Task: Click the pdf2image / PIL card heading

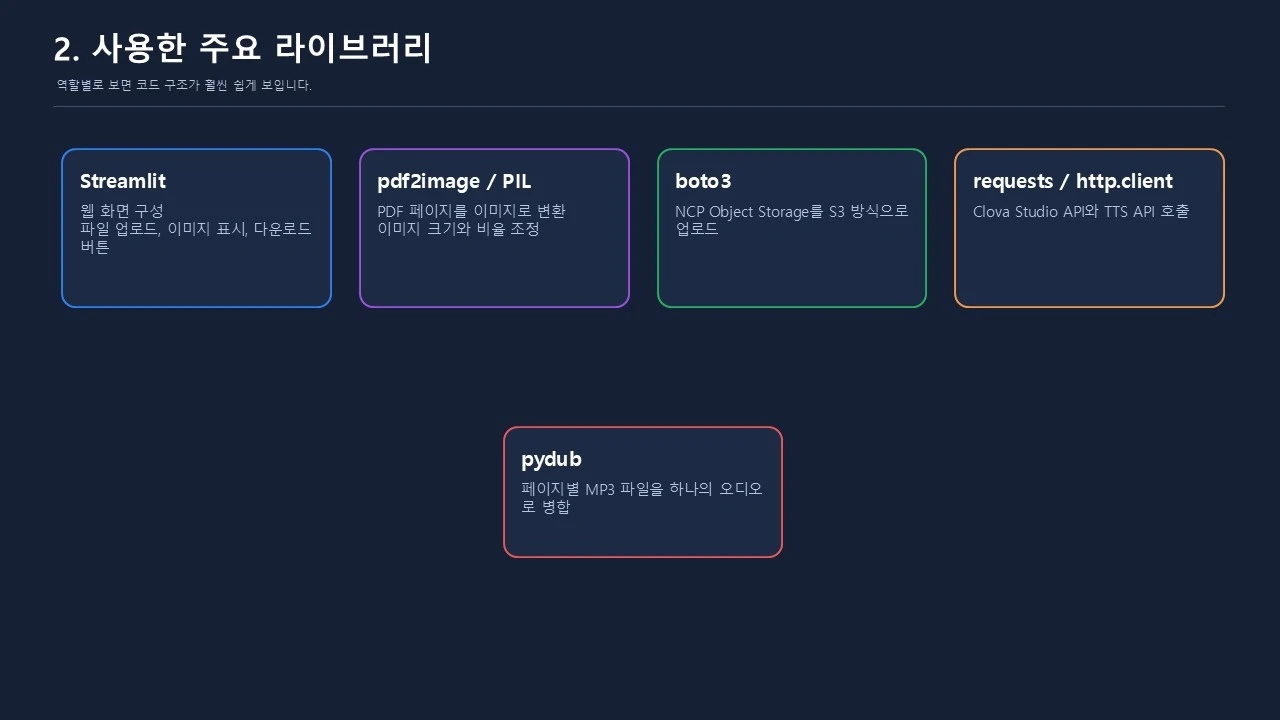Action: 454,181
